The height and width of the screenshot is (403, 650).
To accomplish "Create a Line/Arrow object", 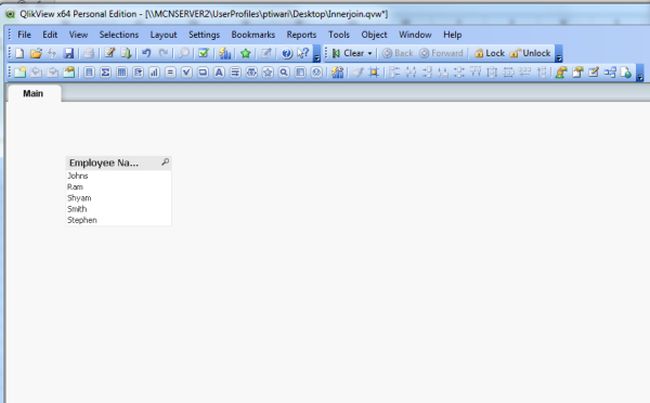I will tap(235, 73).
